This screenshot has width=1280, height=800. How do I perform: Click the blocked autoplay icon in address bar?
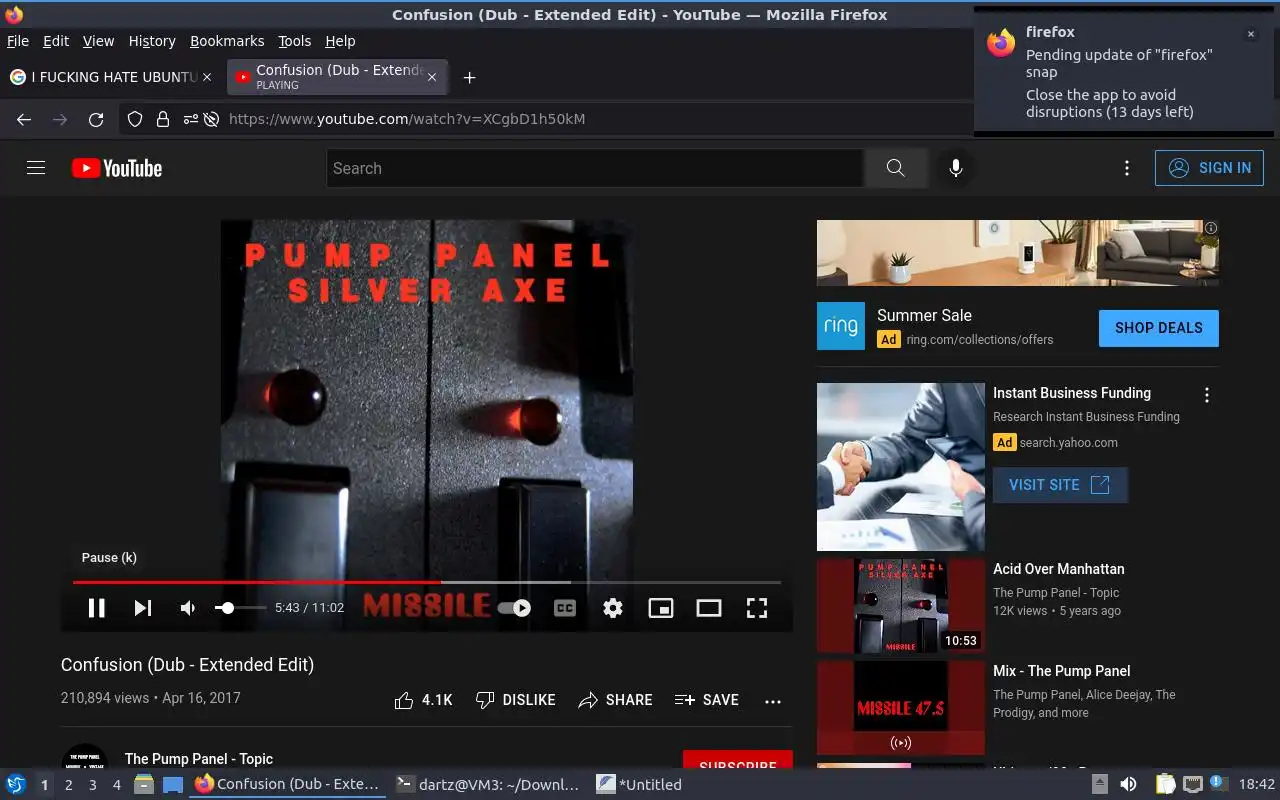(211, 119)
